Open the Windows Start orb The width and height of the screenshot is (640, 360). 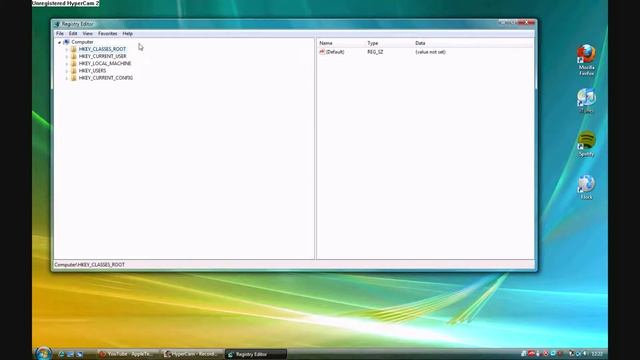[43, 353]
